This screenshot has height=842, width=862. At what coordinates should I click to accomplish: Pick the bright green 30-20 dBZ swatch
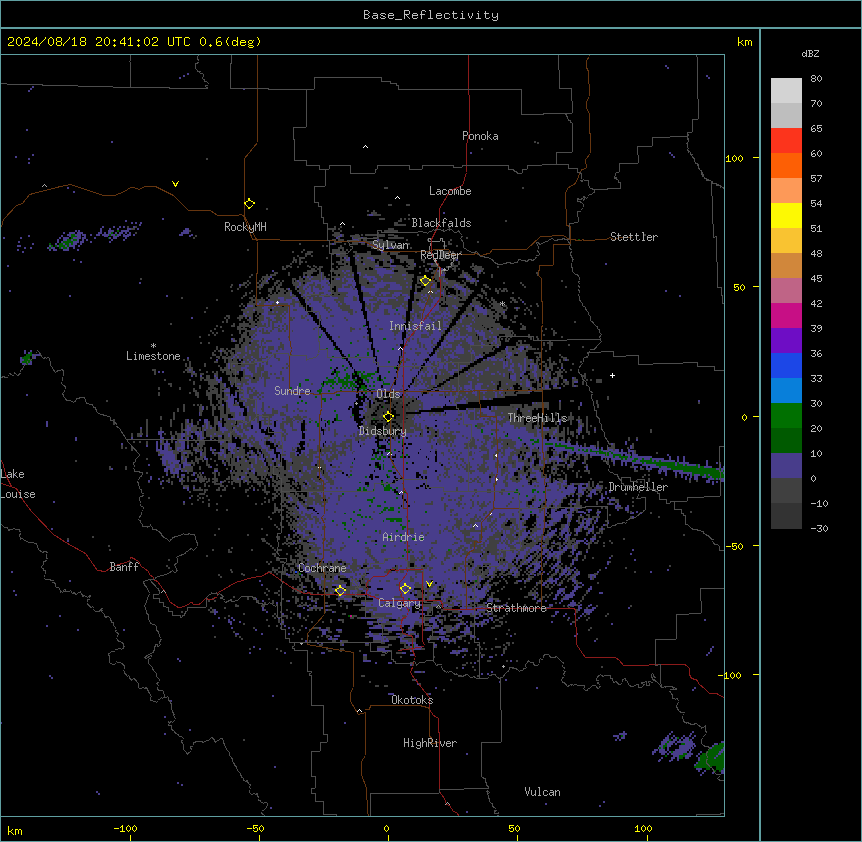coord(786,416)
